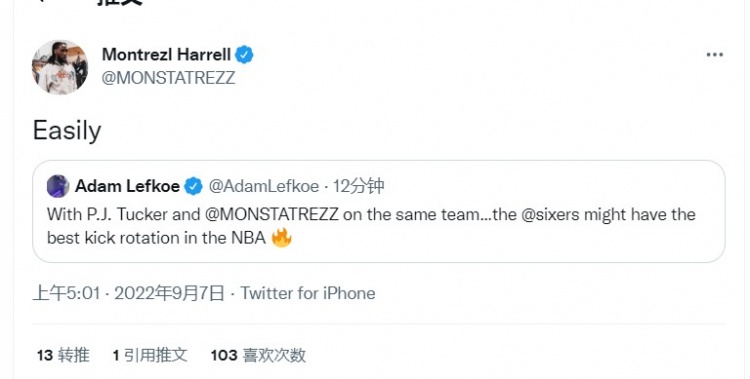This screenshot has width=750, height=379.
Task: Click Adam Lefkoe's verified checkmark badge
Action: 193,186
